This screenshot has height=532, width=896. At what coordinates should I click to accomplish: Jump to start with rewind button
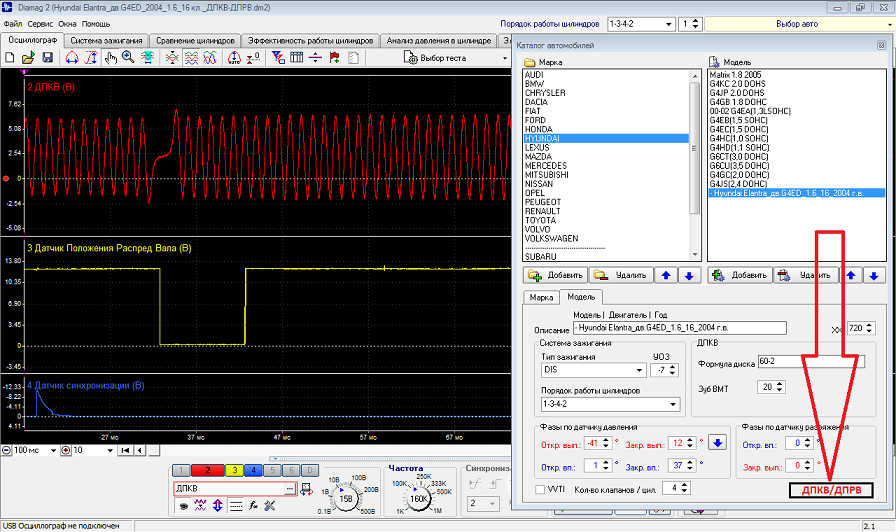pos(125,450)
